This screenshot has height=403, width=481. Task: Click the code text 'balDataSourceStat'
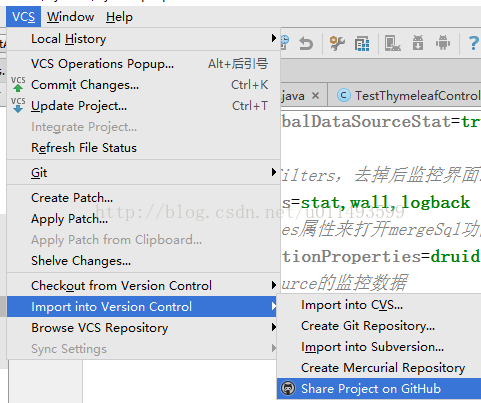[x=366, y=121]
